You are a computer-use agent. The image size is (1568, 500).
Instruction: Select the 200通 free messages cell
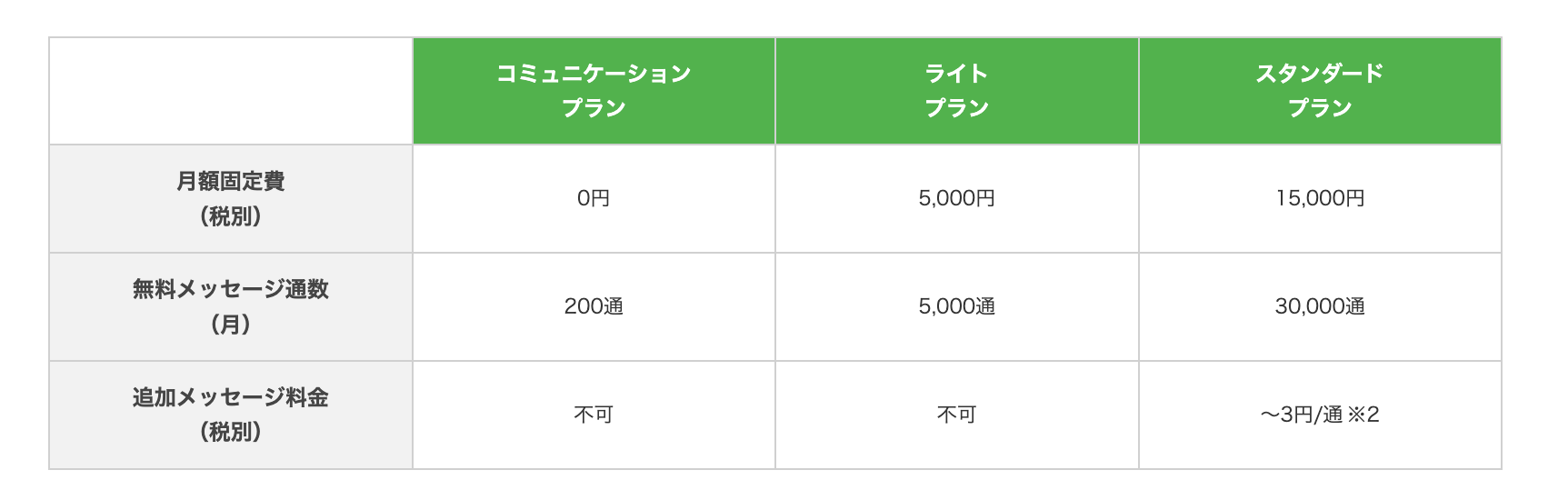coord(594,306)
